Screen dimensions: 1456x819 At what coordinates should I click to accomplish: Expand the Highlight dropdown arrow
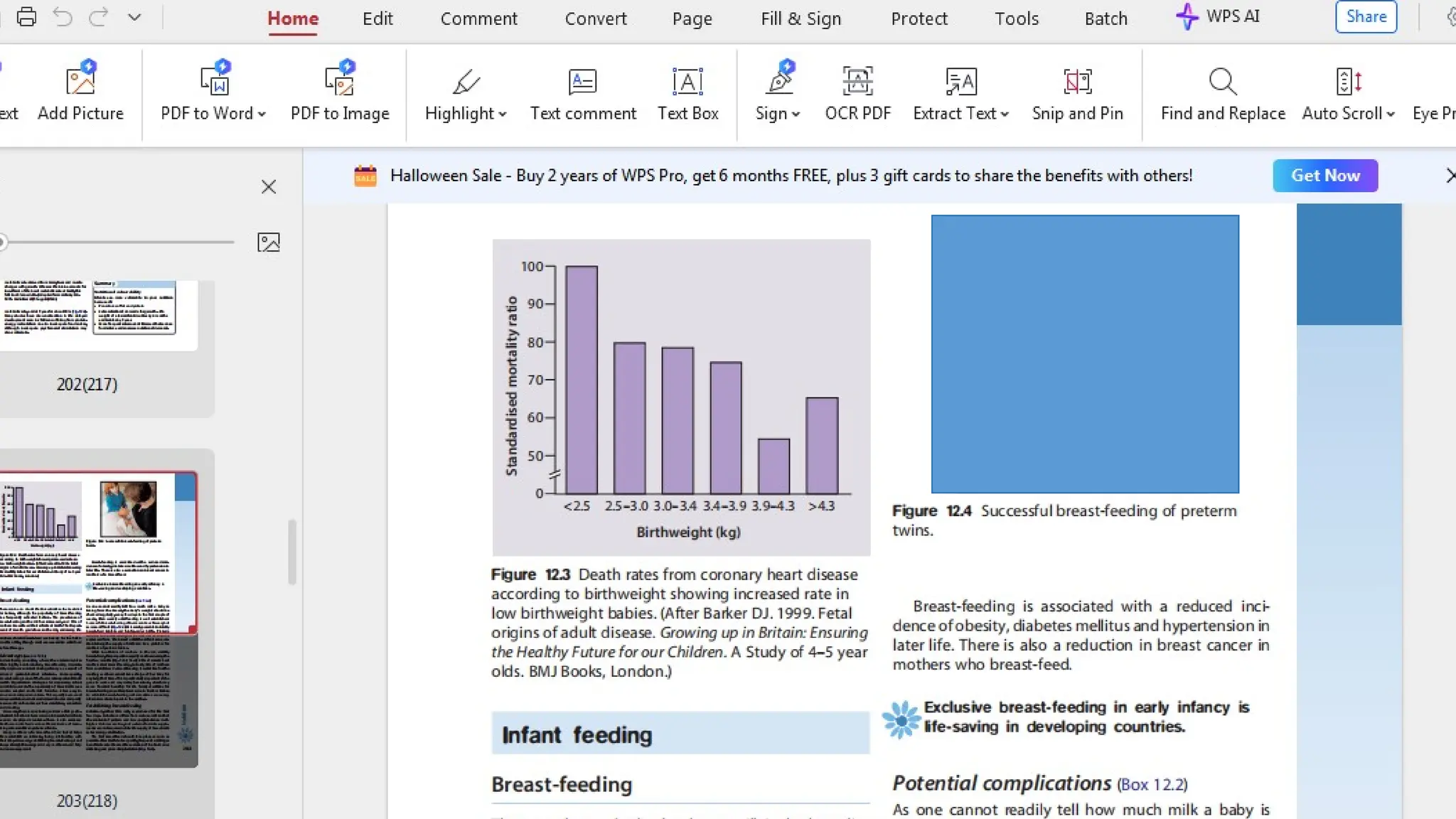pos(503,114)
